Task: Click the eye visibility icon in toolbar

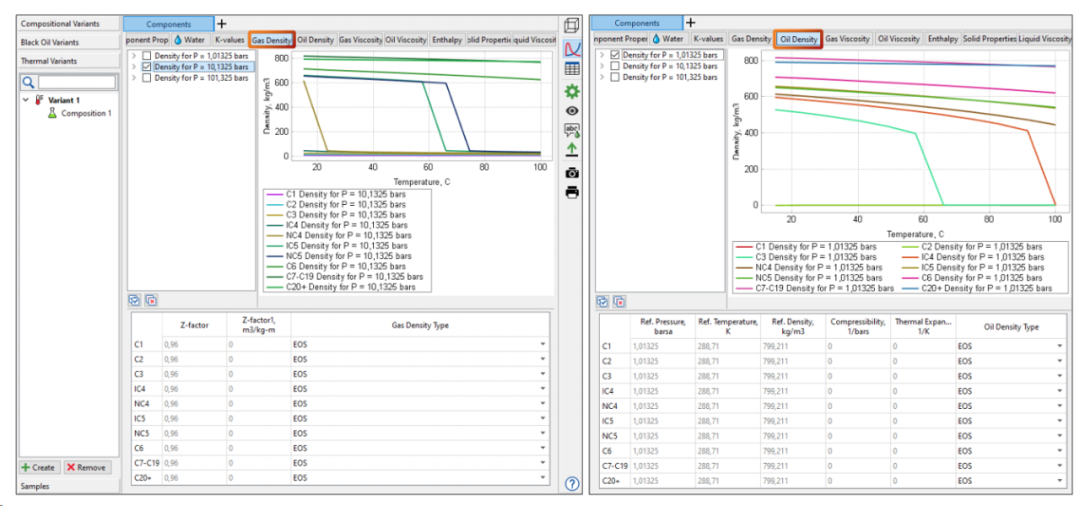Action: [572, 111]
